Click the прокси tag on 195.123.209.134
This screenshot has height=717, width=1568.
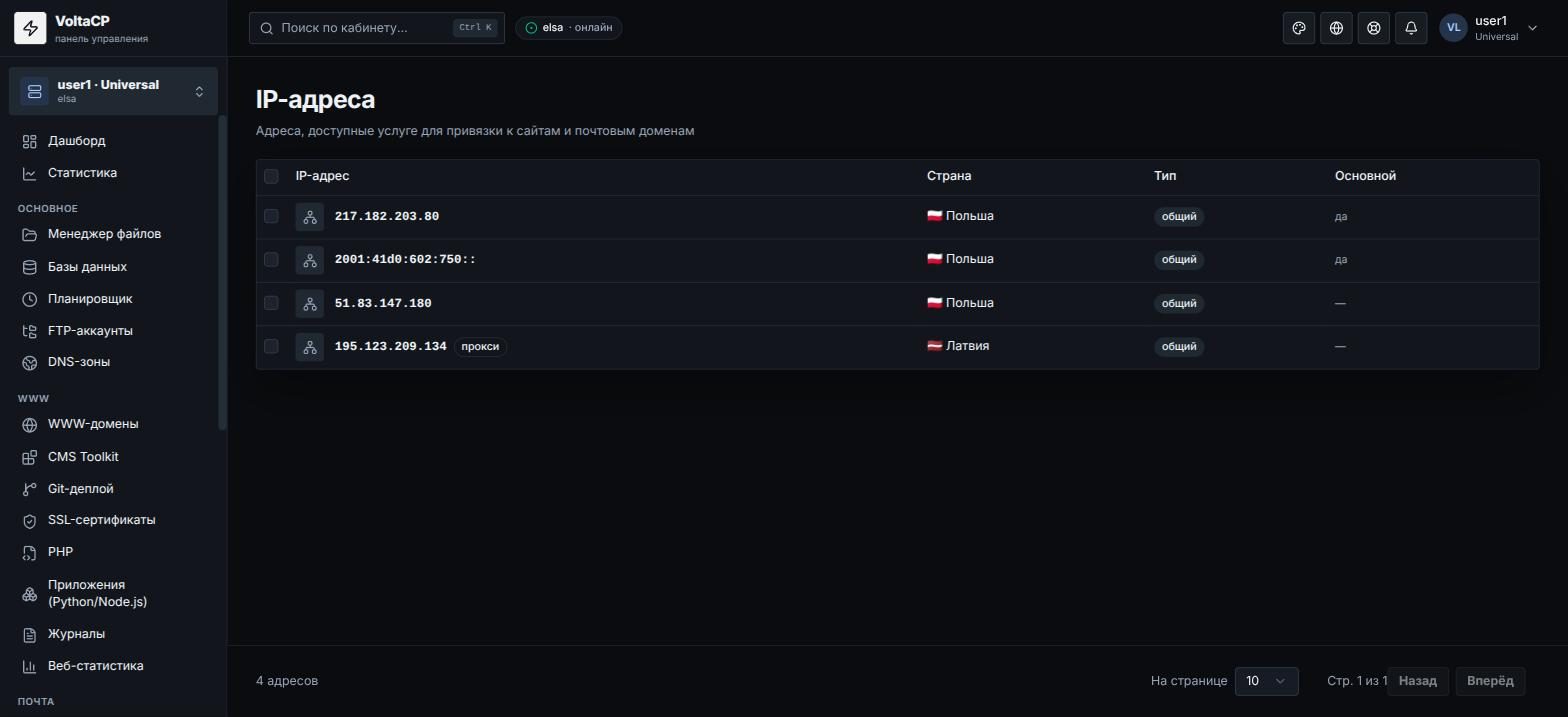pyautogui.click(x=480, y=347)
